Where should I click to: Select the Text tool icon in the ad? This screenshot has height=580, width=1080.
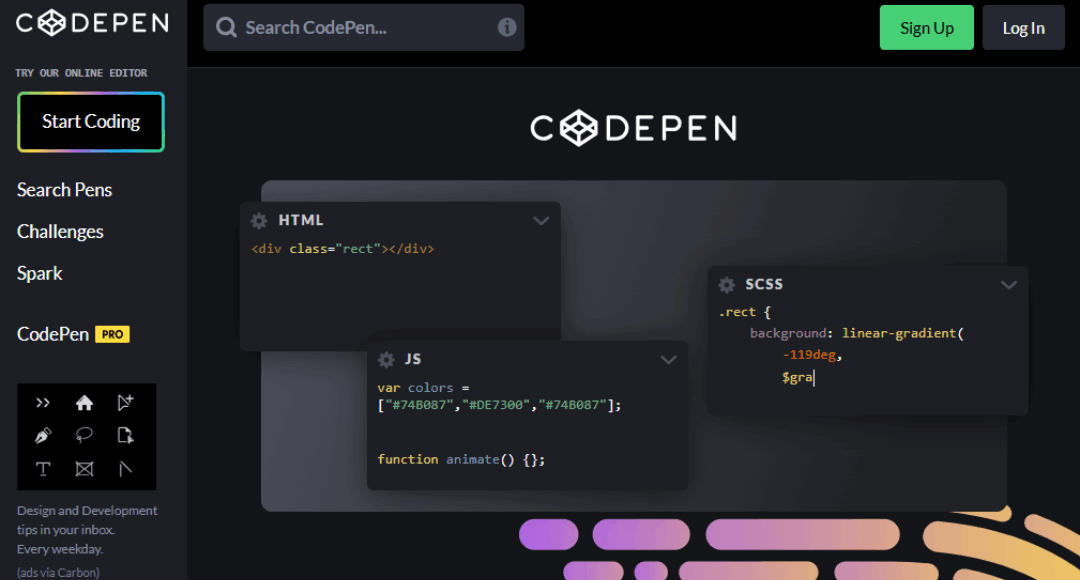42,468
